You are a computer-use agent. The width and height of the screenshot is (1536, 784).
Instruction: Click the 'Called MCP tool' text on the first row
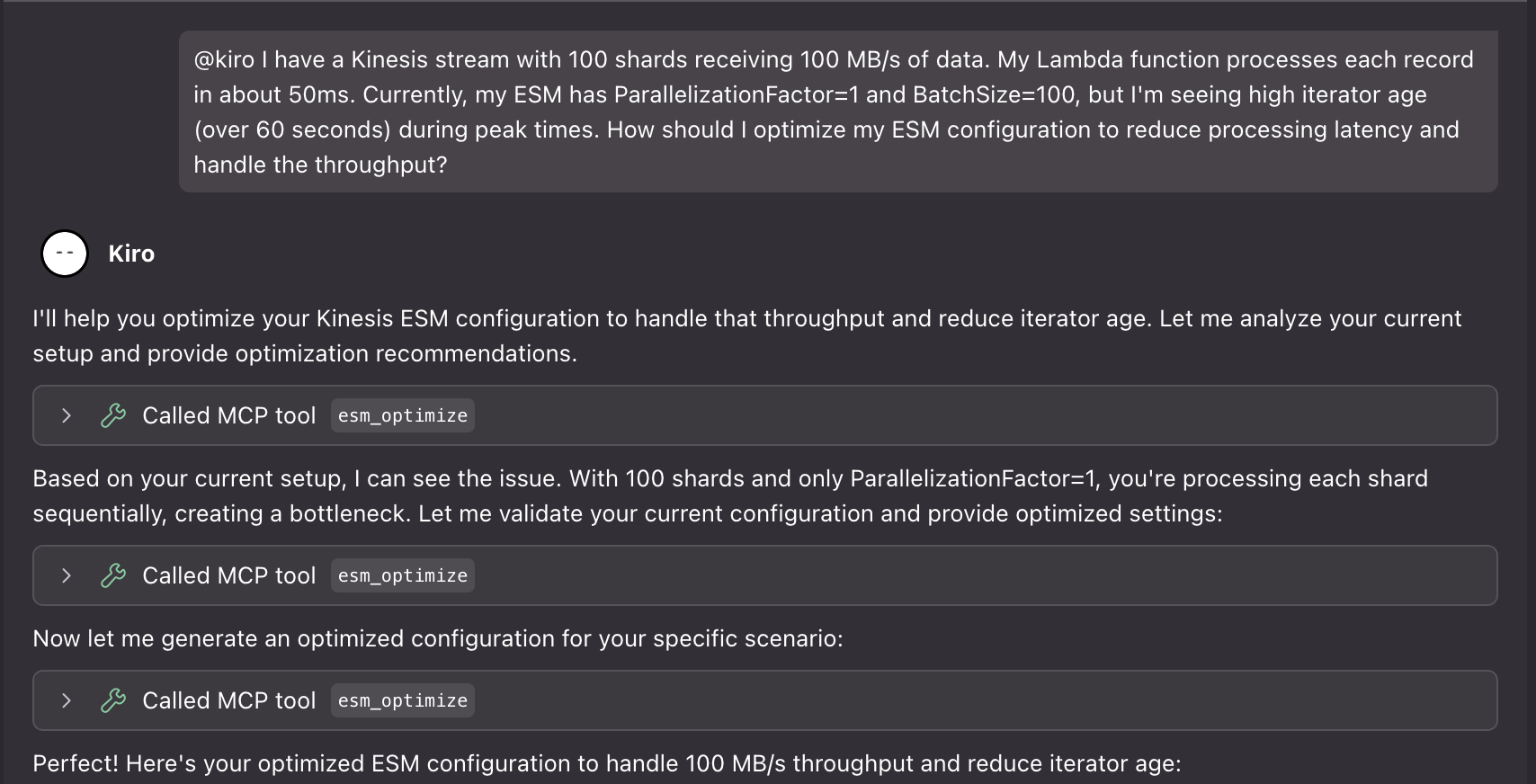228,415
